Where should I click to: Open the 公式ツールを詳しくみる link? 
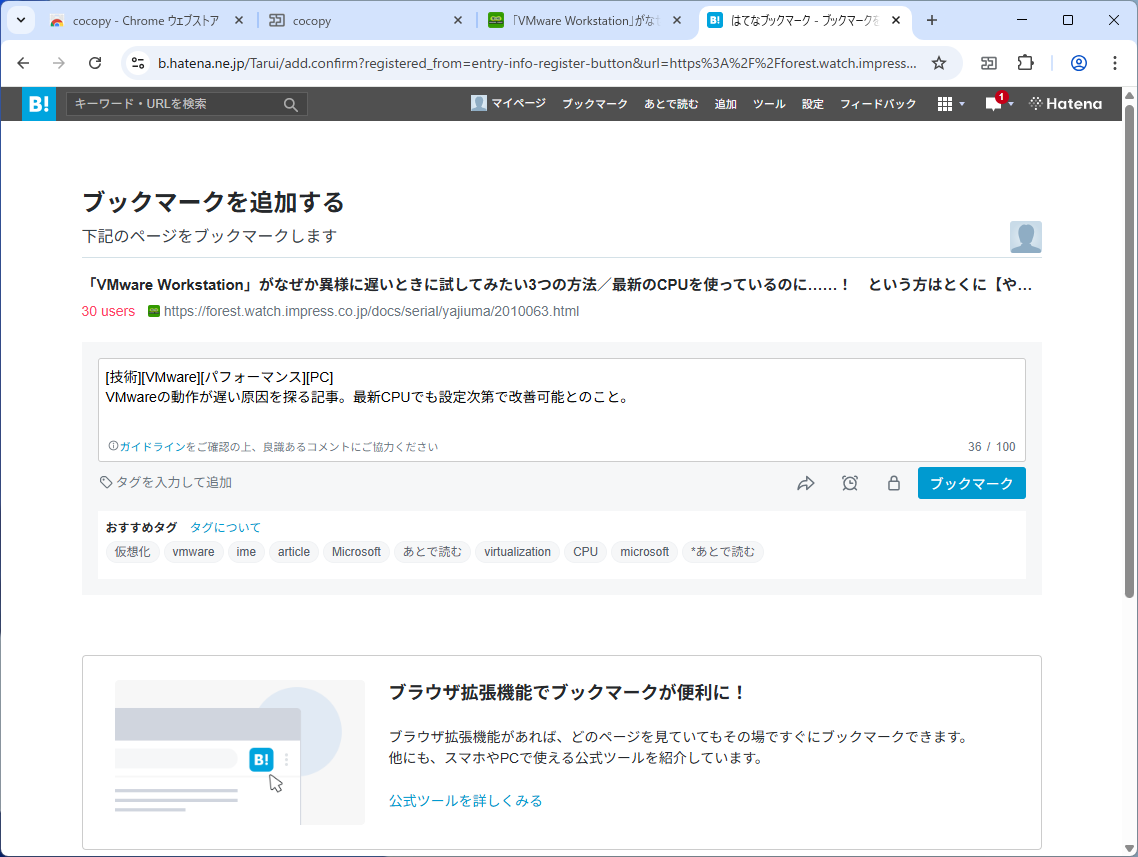pos(465,800)
